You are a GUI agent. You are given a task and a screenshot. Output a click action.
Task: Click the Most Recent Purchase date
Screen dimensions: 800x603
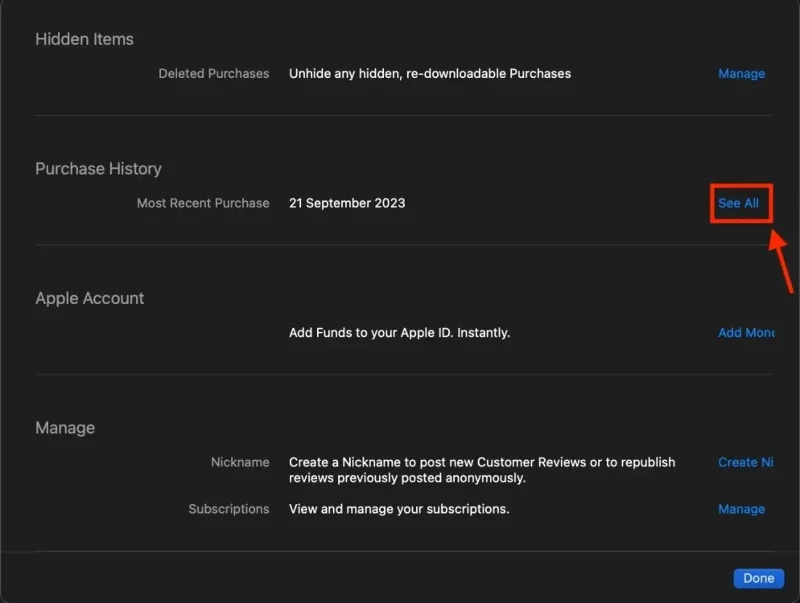pos(346,202)
